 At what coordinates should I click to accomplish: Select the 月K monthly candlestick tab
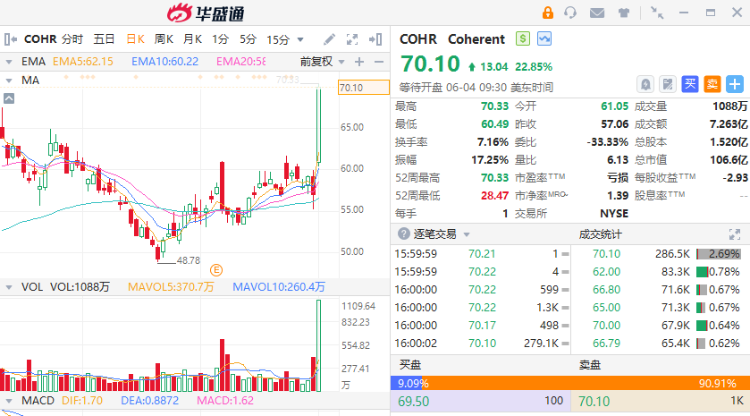[192, 39]
